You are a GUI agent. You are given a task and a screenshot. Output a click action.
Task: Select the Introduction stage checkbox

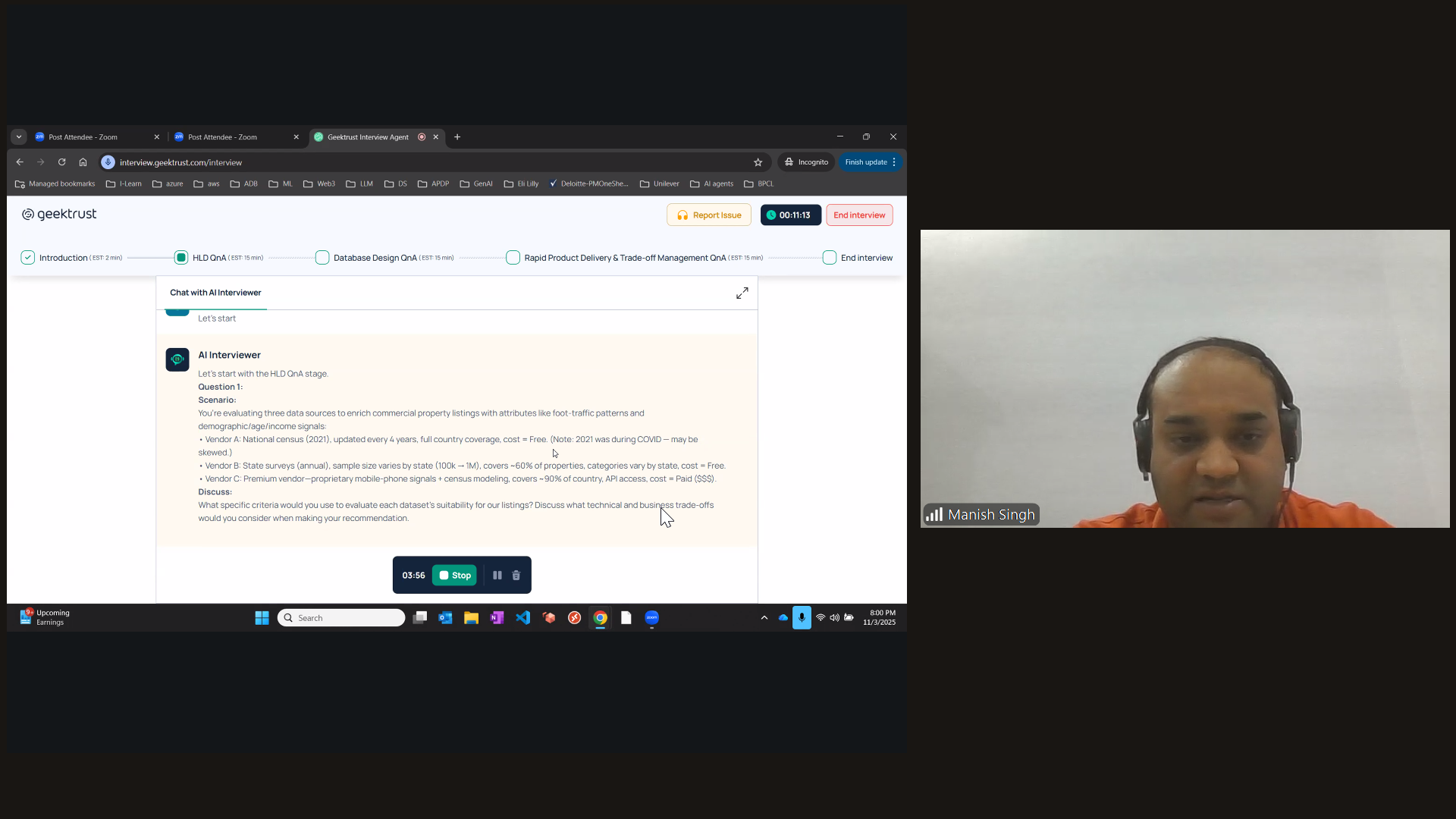(x=28, y=258)
